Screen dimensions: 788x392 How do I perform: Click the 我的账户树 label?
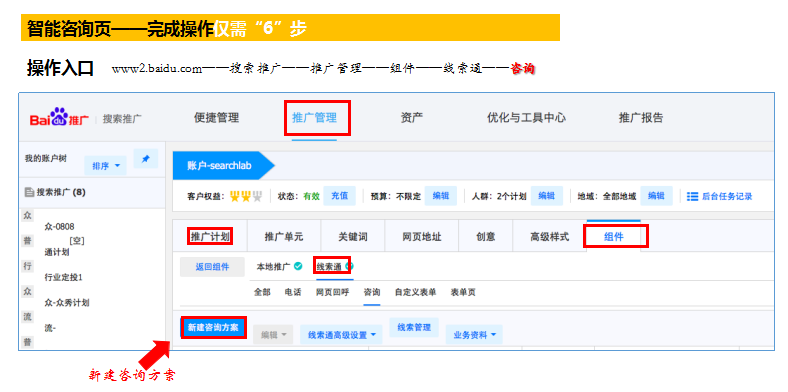point(46,158)
